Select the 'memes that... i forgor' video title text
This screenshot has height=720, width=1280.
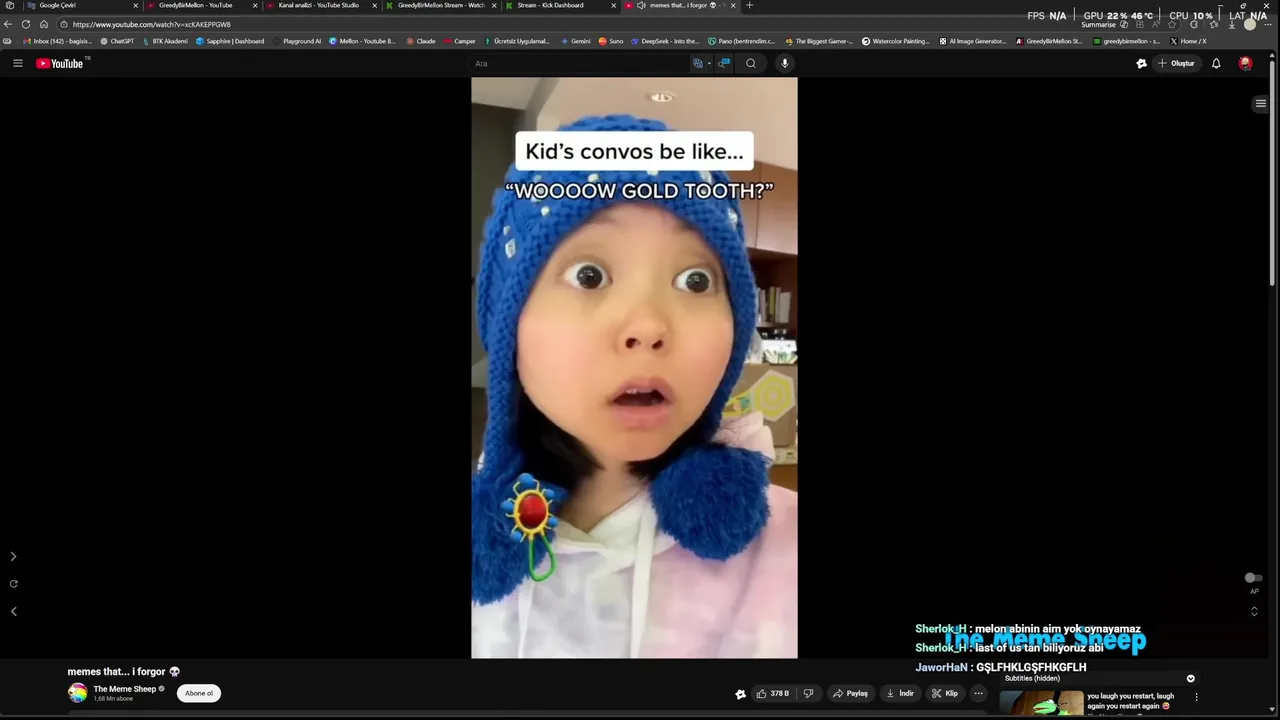click(123, 671)
